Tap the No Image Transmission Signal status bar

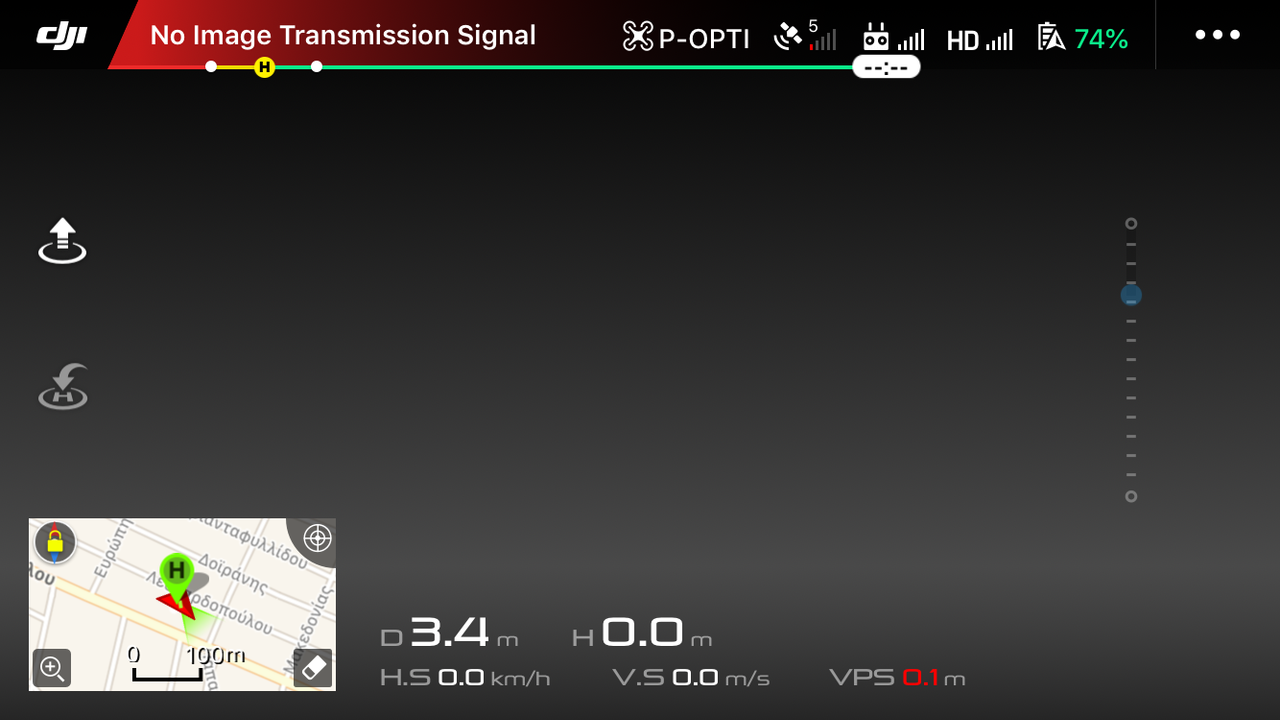343,36
